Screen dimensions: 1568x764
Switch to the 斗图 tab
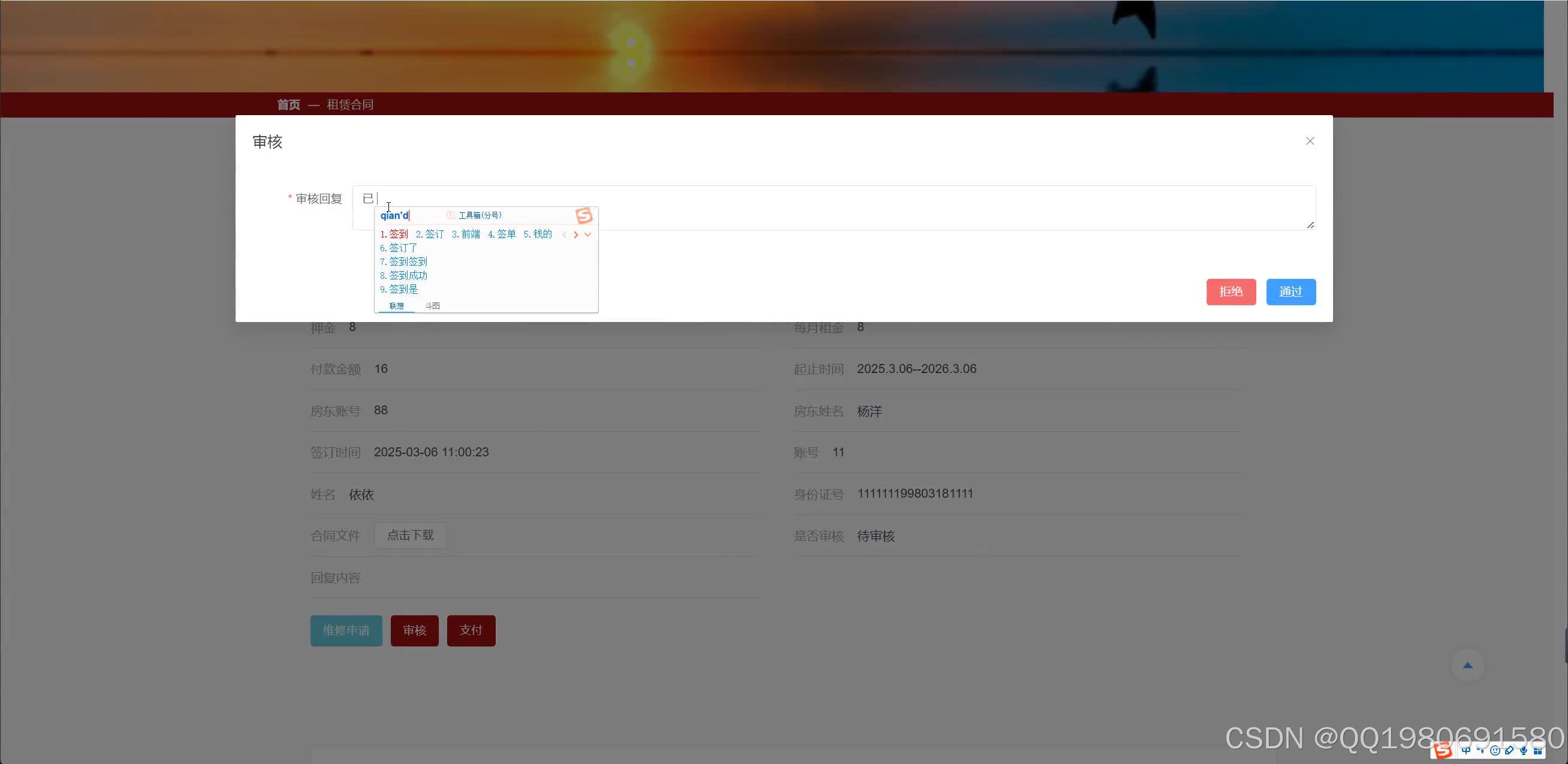pos(432,306)
